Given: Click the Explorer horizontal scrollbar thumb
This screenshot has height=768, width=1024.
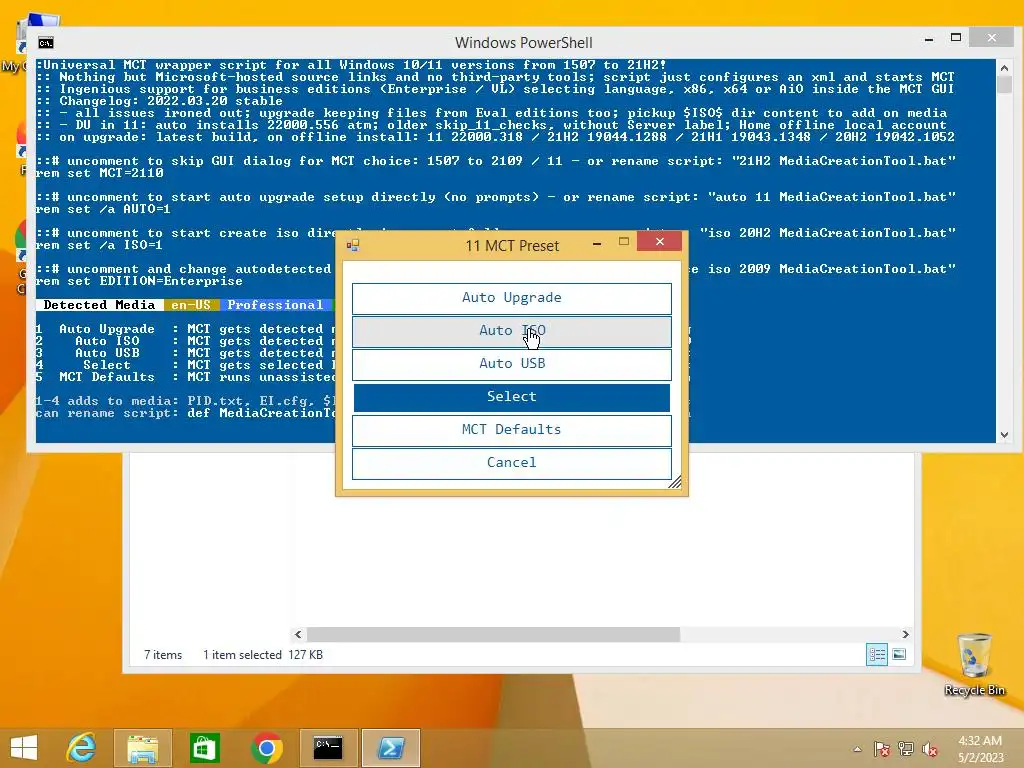Looking at the screenshot, I should (493, 634).
